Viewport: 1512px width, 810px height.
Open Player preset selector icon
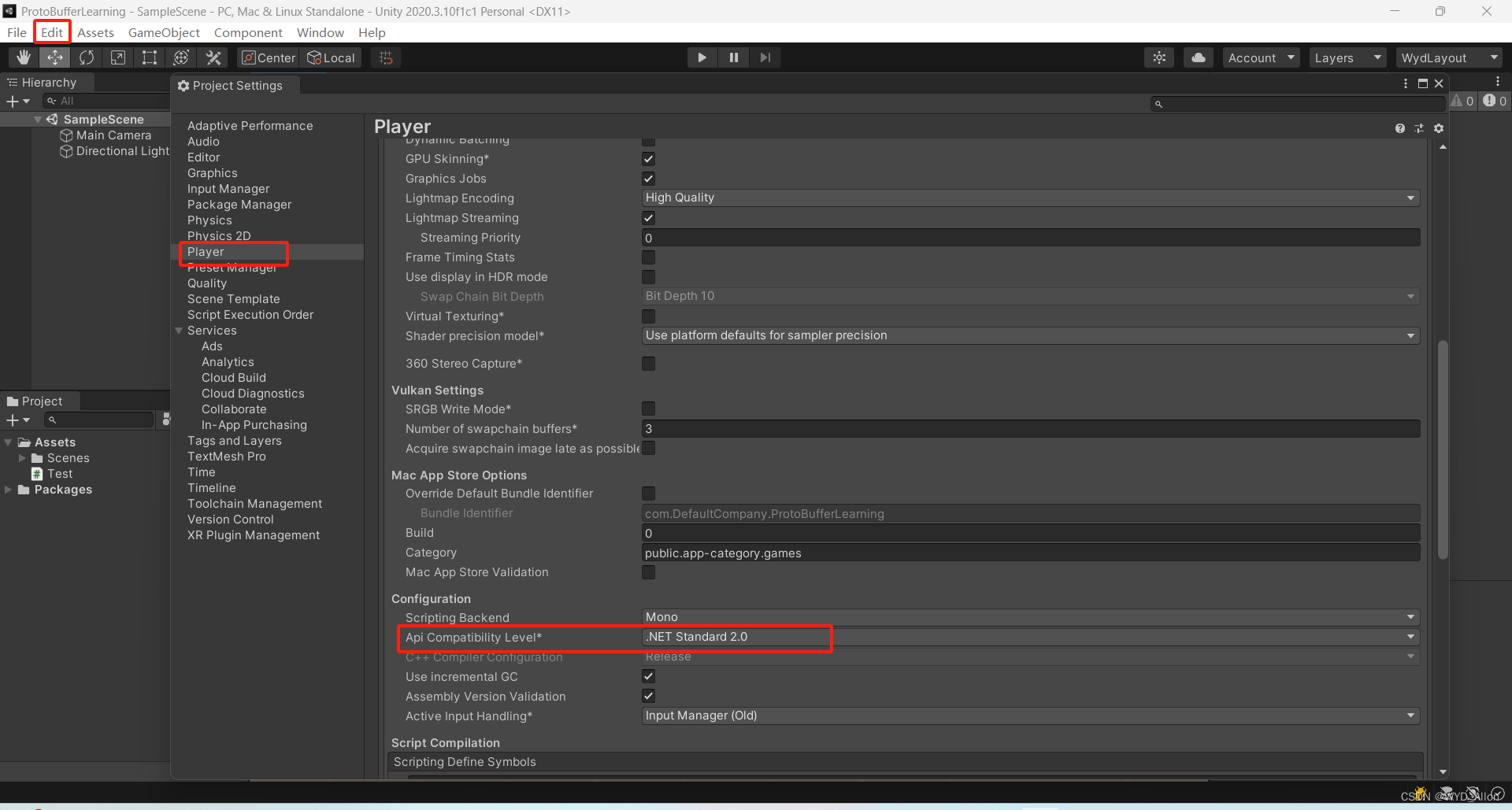1419,128
